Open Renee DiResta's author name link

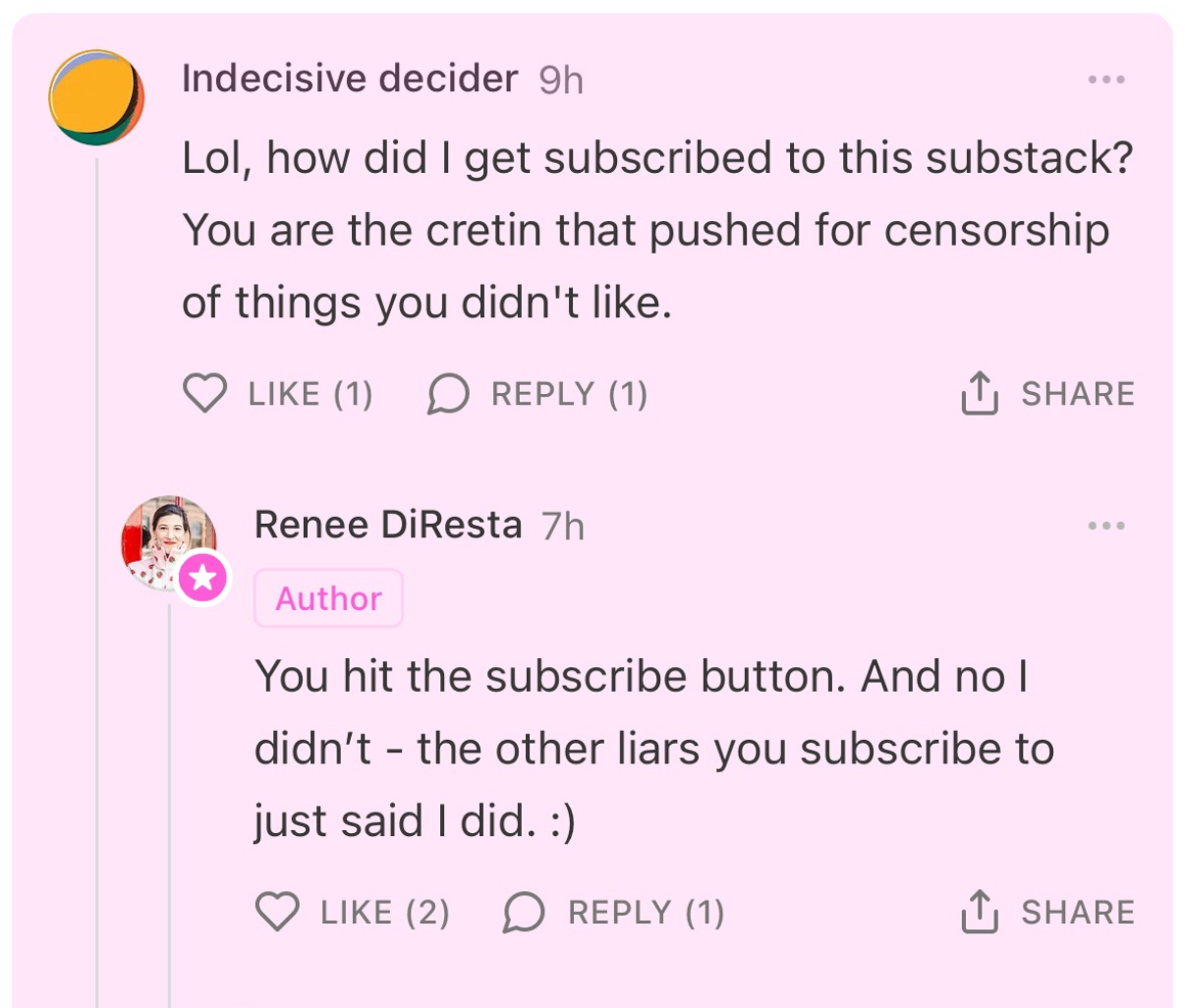pyautogui.click(x=388, y=526)
